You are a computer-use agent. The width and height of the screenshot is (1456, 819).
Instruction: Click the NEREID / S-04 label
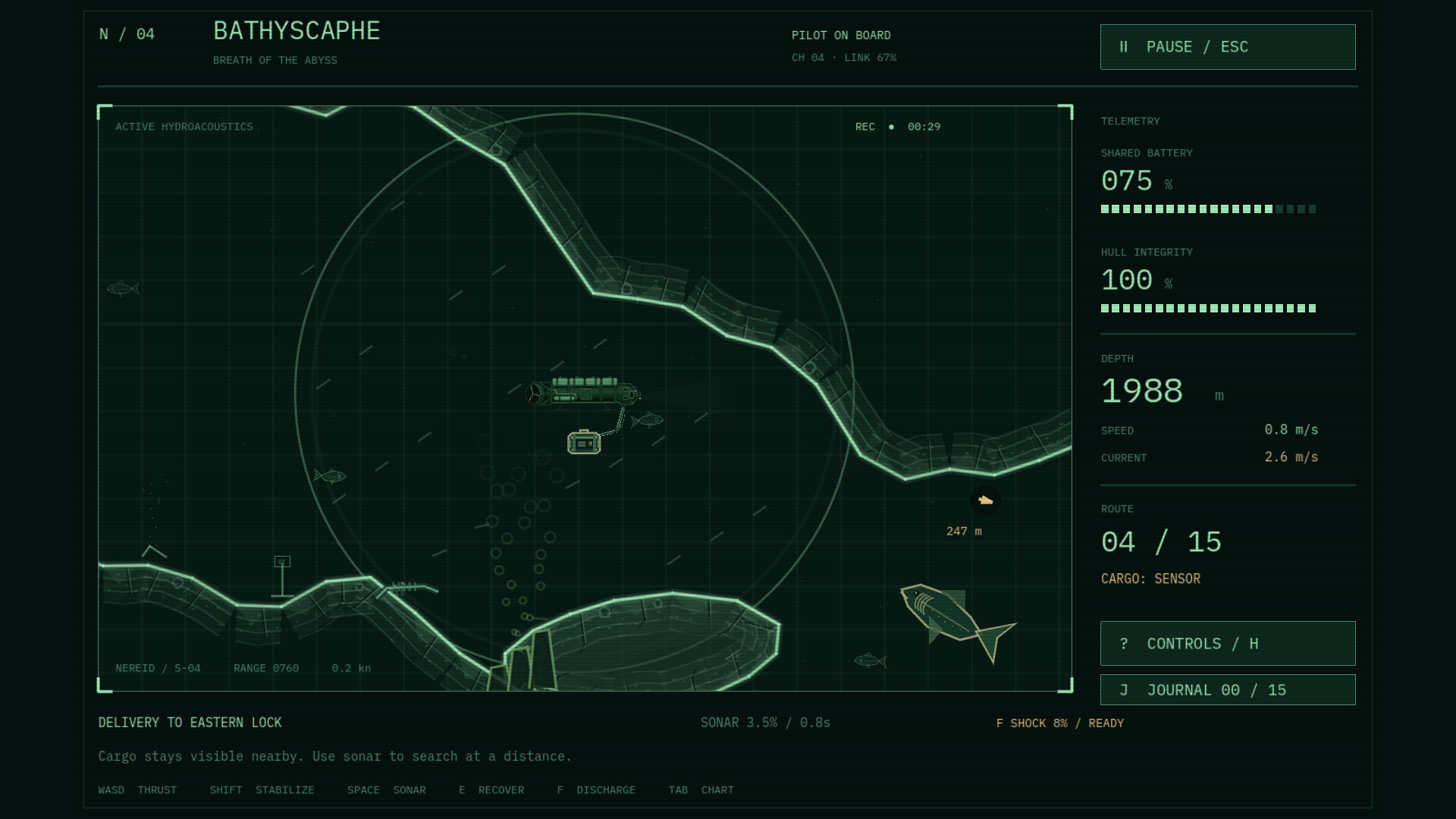pyautogui.click(x=158, y=668)
